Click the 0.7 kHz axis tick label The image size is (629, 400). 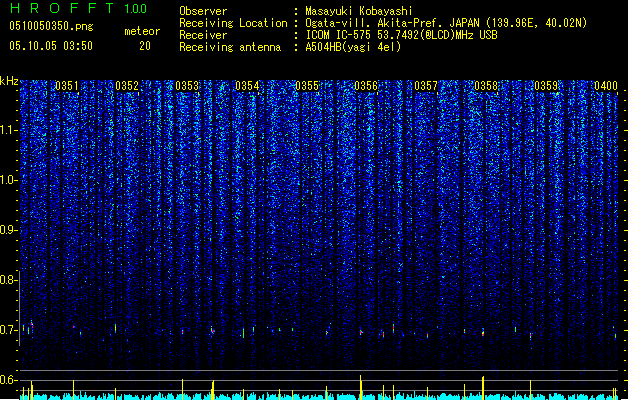pyautogui.click(x=8, y=330)
